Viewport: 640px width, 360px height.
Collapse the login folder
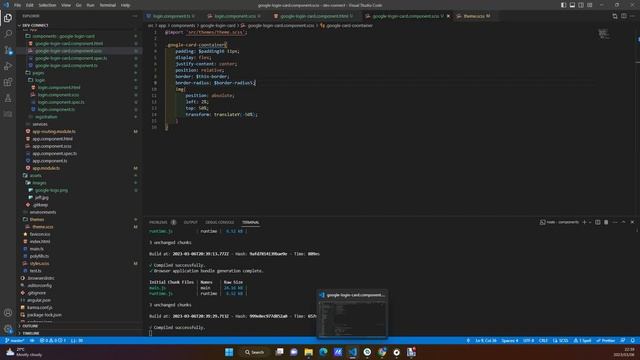[x=40, y=80]
